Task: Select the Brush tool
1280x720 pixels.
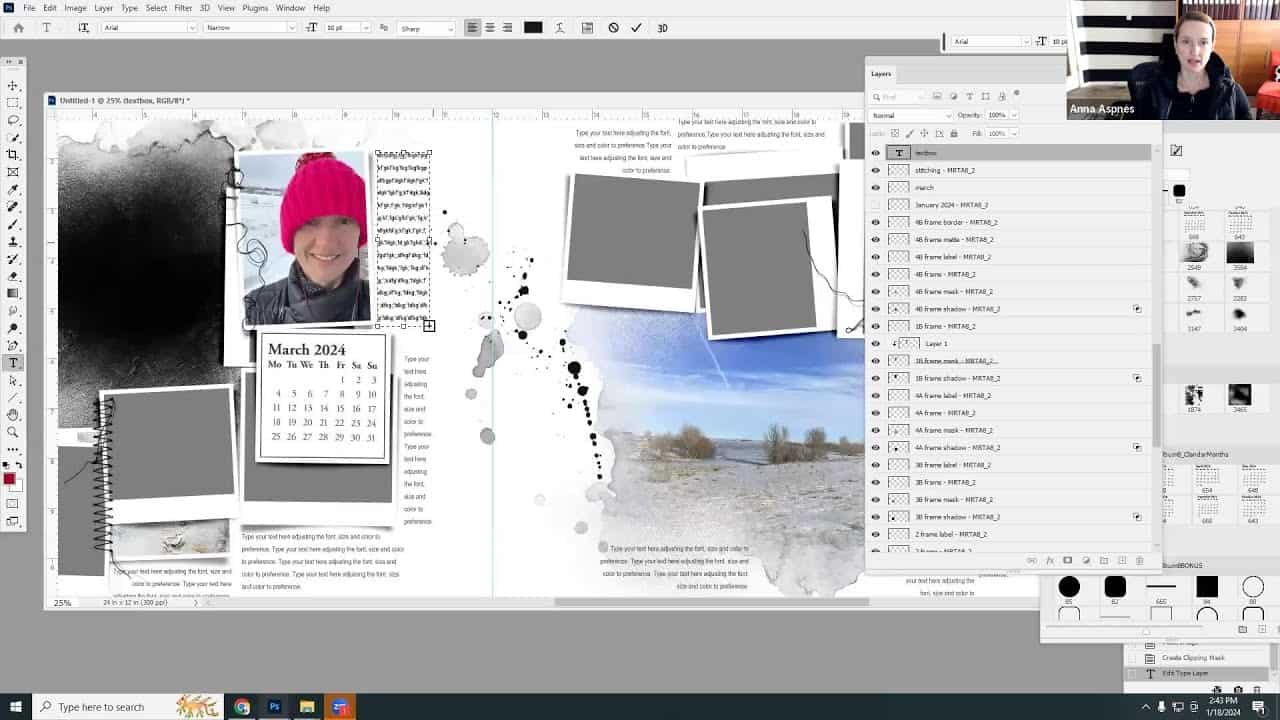Action: [x=13, y=224]
